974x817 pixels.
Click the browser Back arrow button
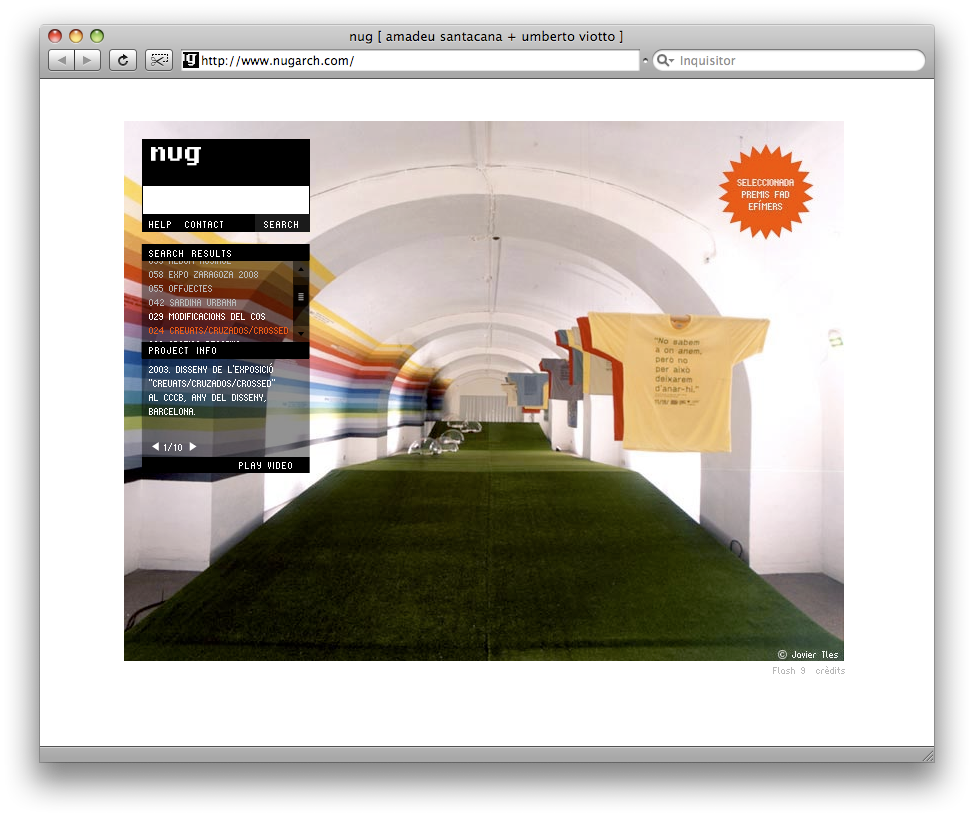point(61,60)
